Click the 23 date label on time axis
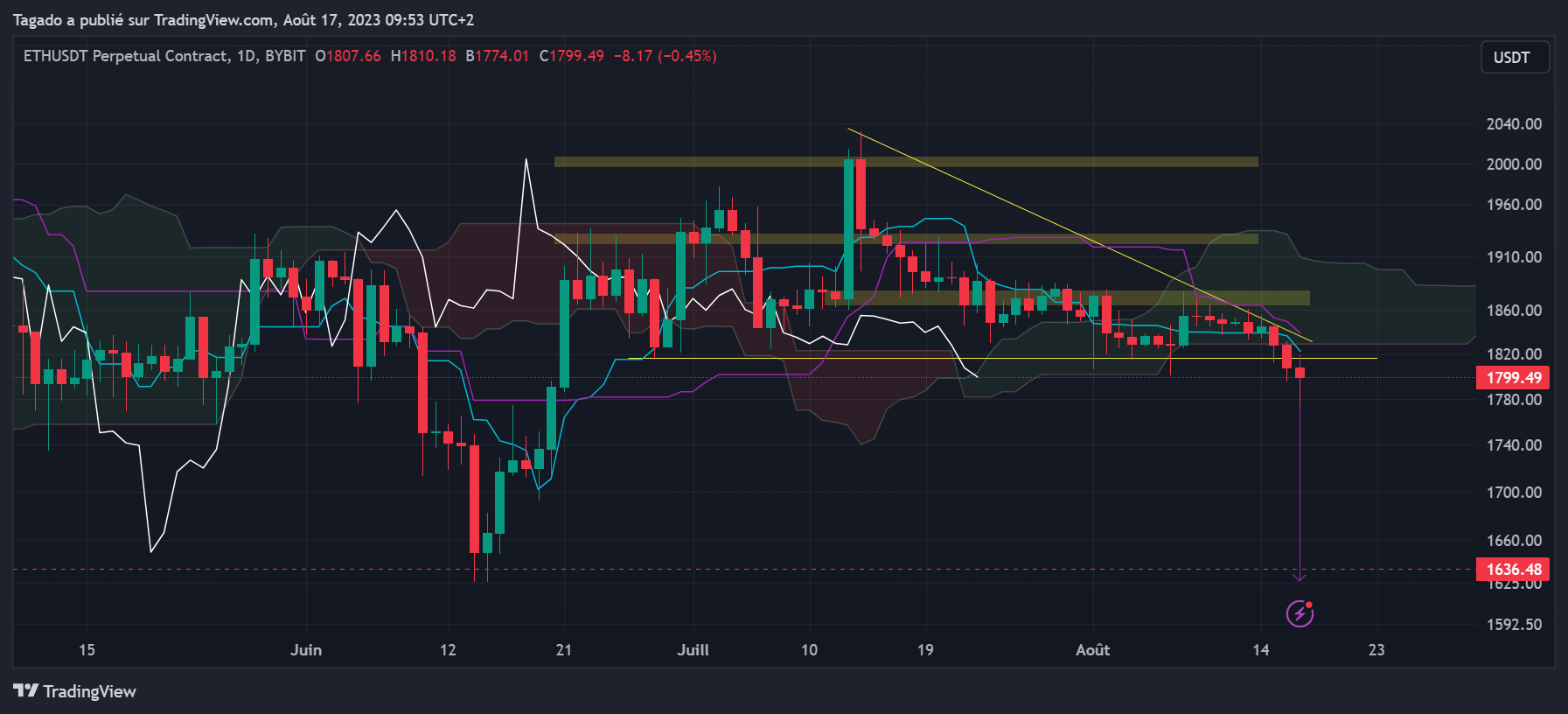The height and width of the screenshot is (714, 1568). point(1376,650)
